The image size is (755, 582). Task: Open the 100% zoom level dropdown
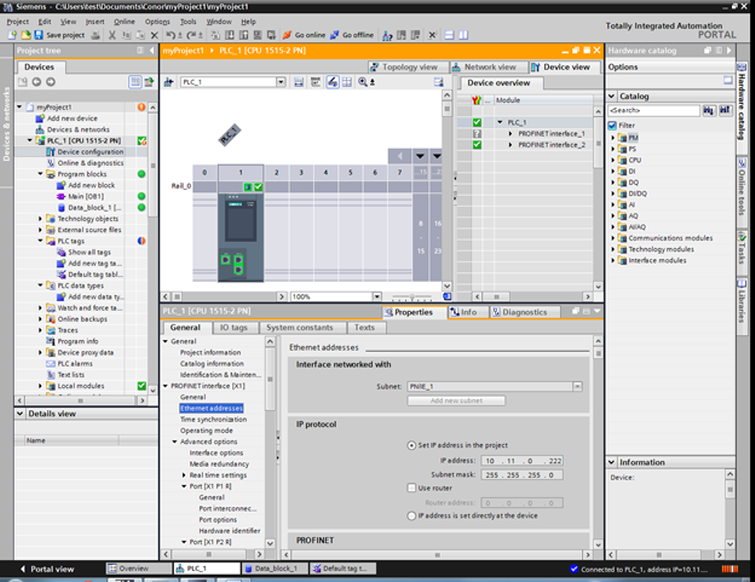tap(377, 297)
